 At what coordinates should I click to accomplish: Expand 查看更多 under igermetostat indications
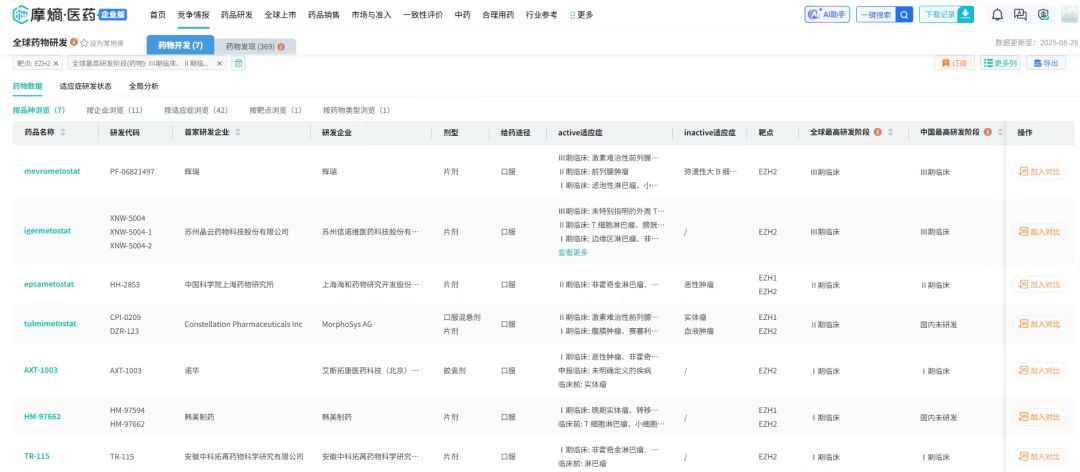pyautogui.click(x=573, y=252)
